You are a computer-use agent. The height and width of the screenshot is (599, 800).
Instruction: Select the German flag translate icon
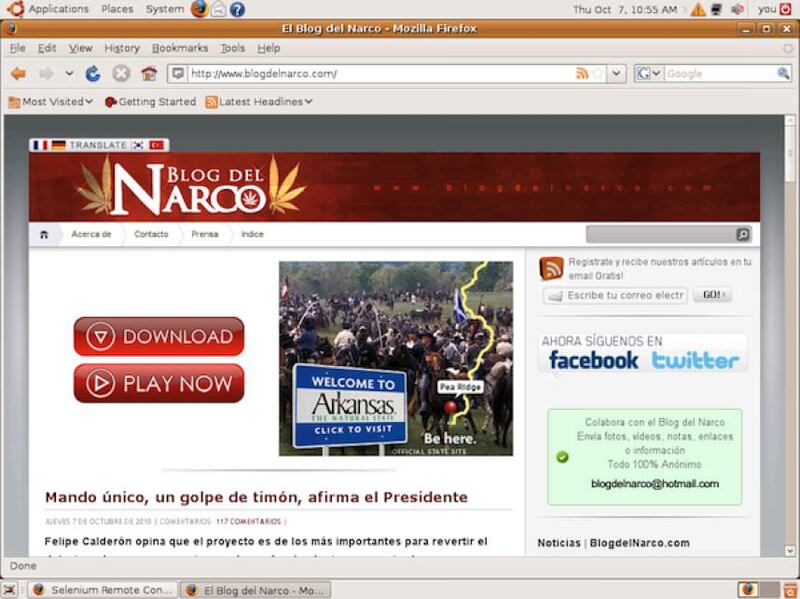pos(59,145)
